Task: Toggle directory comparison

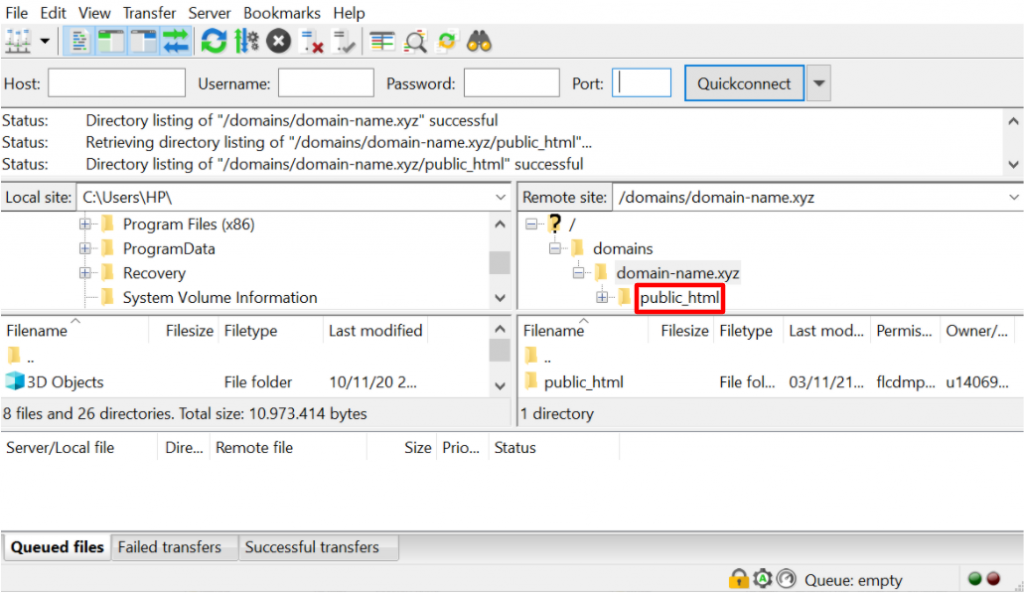Action: (x=416, y=41)
